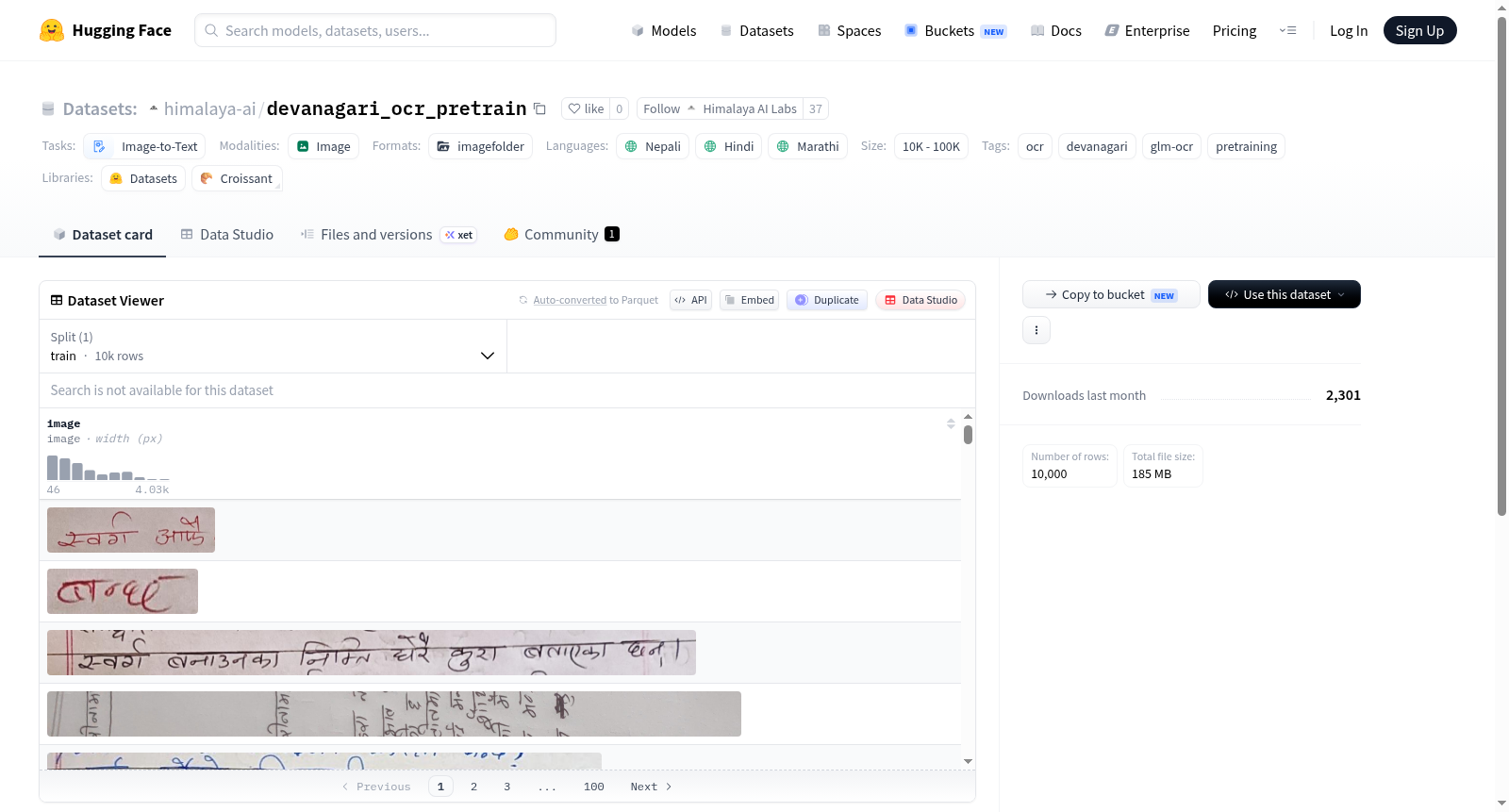Click the like count 0

click(619, 108)
